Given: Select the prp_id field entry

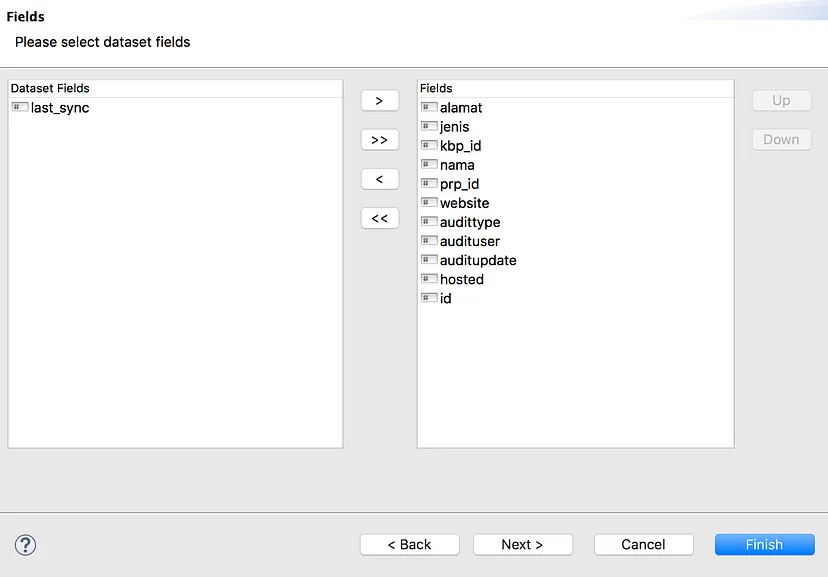Looking at the screenshot, I should [x=459, y=184].
